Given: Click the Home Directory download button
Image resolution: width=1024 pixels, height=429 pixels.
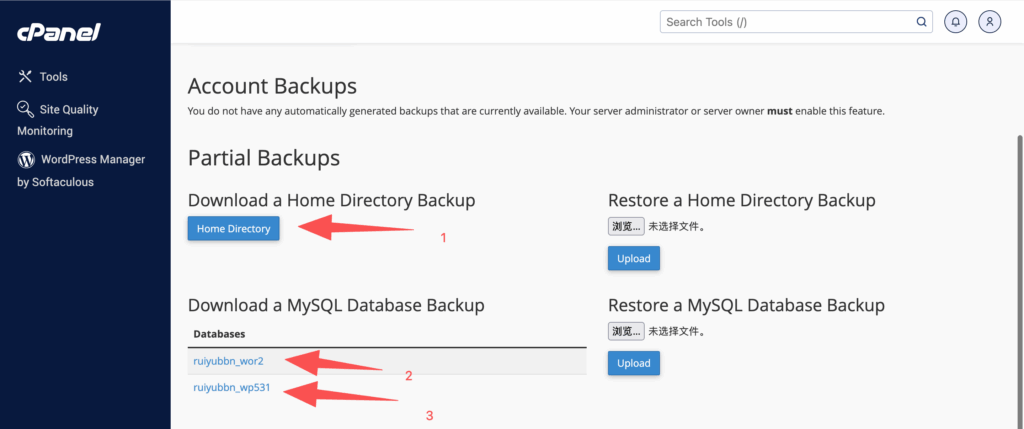Looking at the screenshot, I should pos(233,229).
